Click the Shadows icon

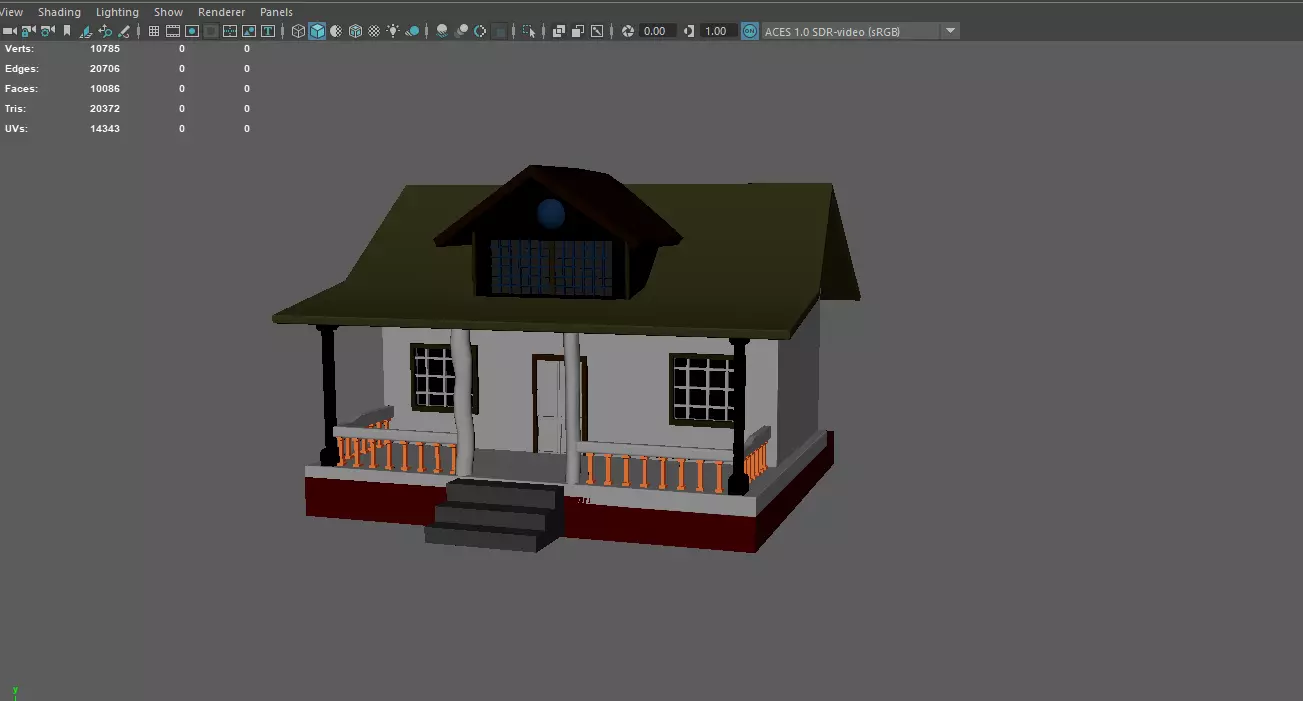coord(413,31)
